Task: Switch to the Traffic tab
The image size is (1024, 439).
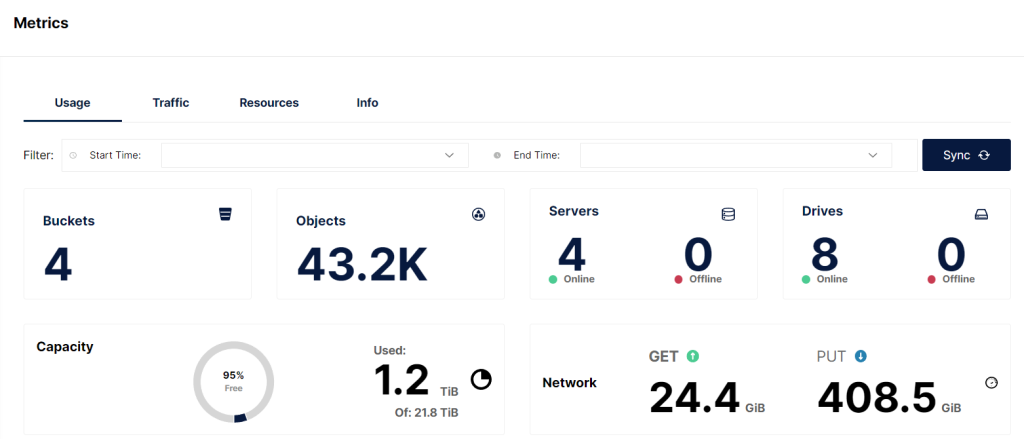Action: pos(171,103)
